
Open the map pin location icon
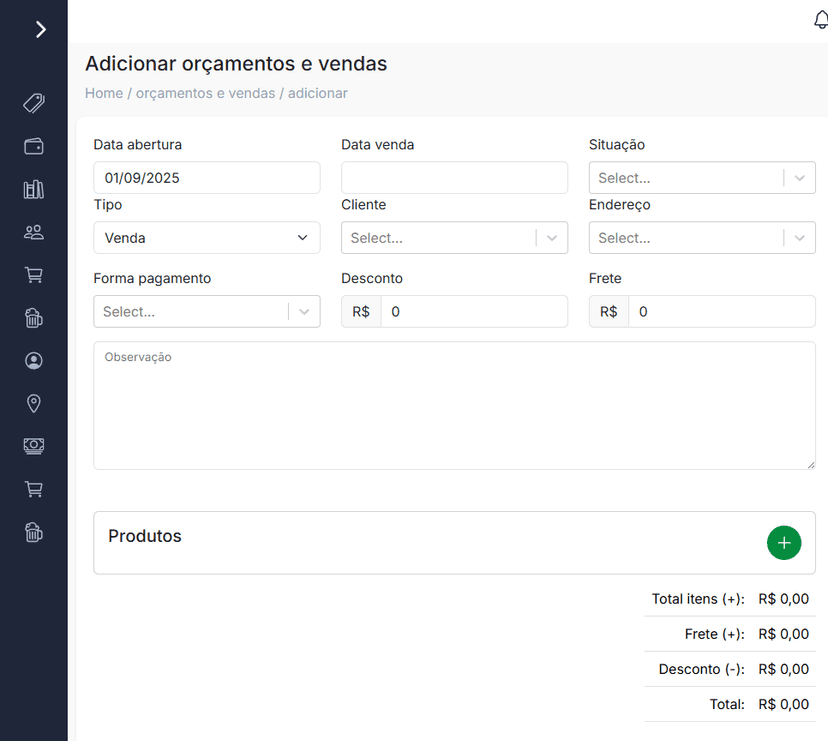(x=34, y=403)
